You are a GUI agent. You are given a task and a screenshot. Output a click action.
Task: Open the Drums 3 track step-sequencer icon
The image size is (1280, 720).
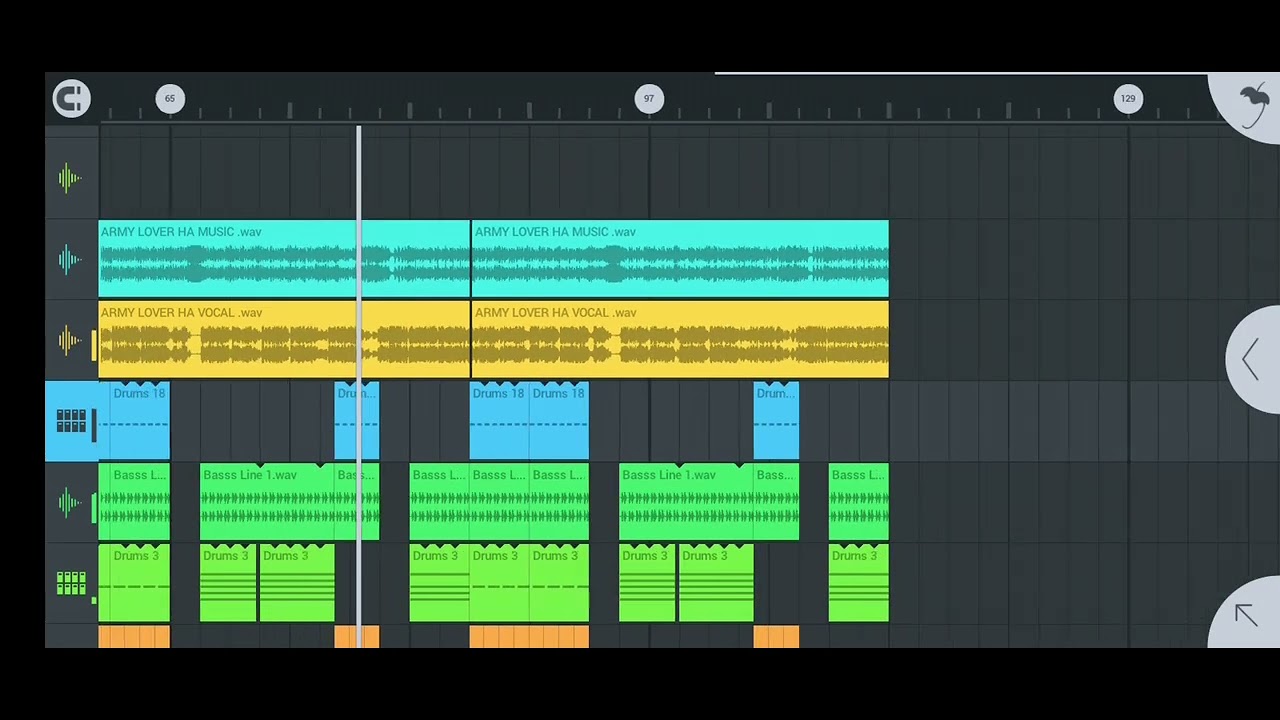70,584
